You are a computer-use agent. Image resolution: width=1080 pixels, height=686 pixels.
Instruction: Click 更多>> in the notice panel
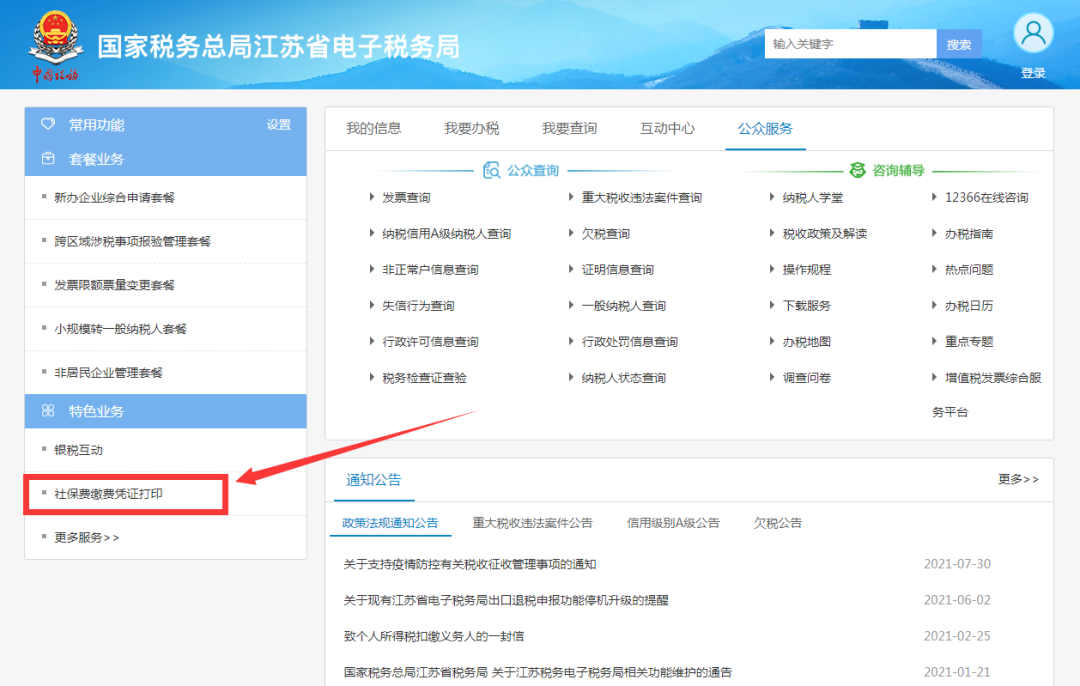pos(1018,479)
